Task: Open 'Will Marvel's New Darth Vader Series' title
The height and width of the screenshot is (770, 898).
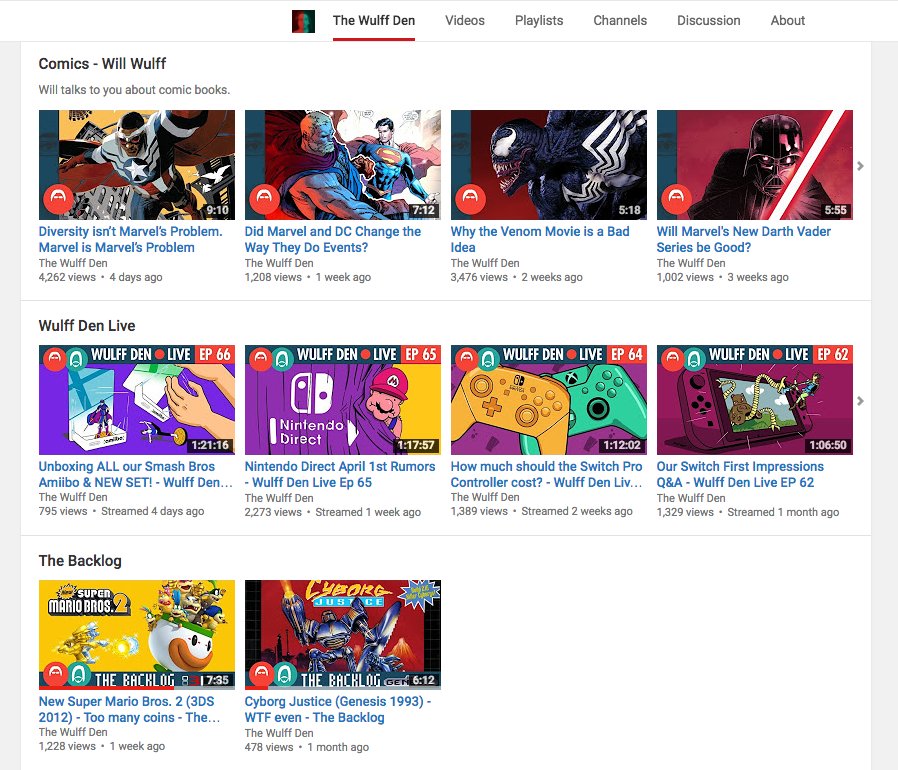Action: point(743,239)
